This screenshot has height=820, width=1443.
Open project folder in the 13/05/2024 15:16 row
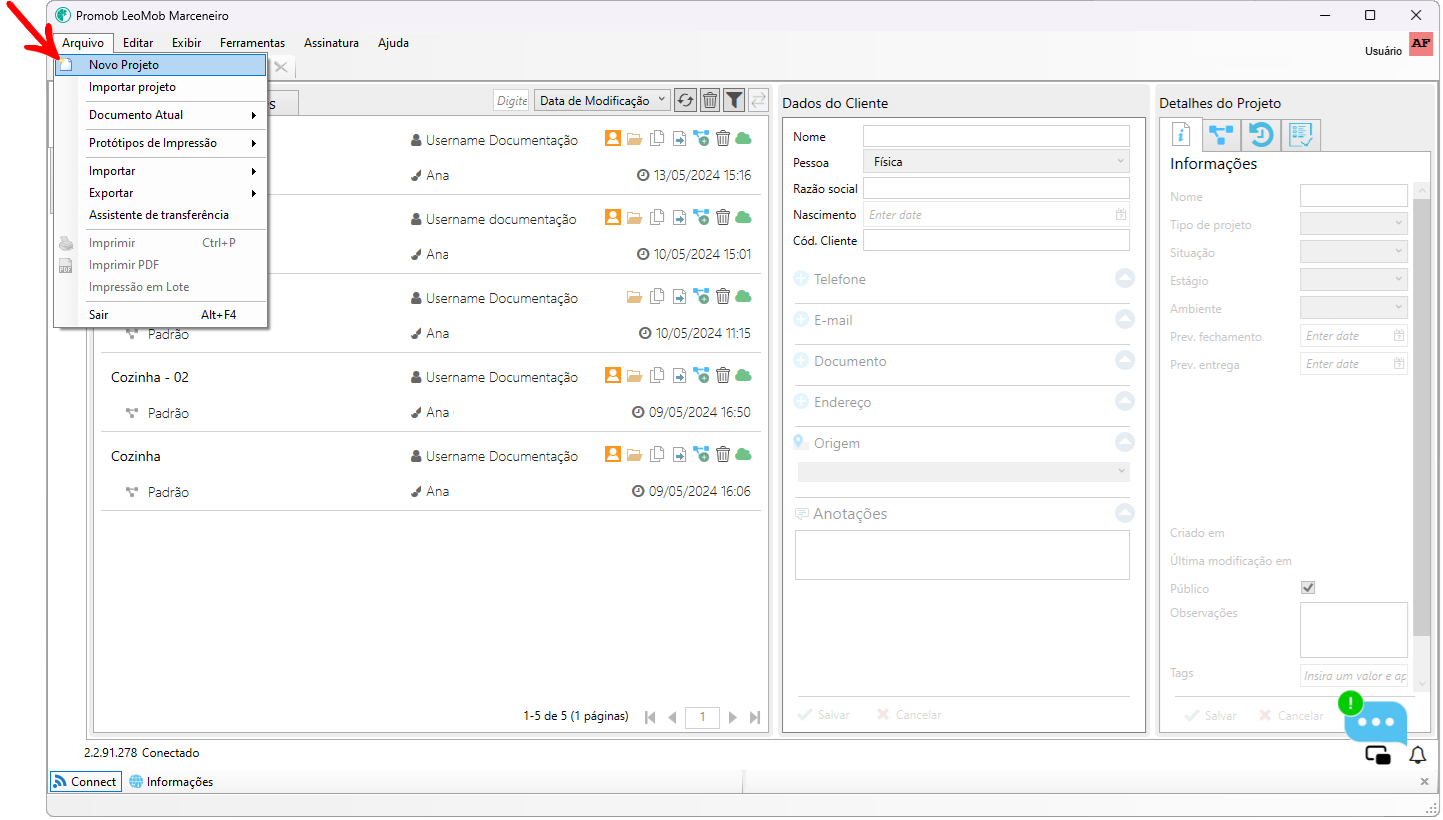(635, 139)
